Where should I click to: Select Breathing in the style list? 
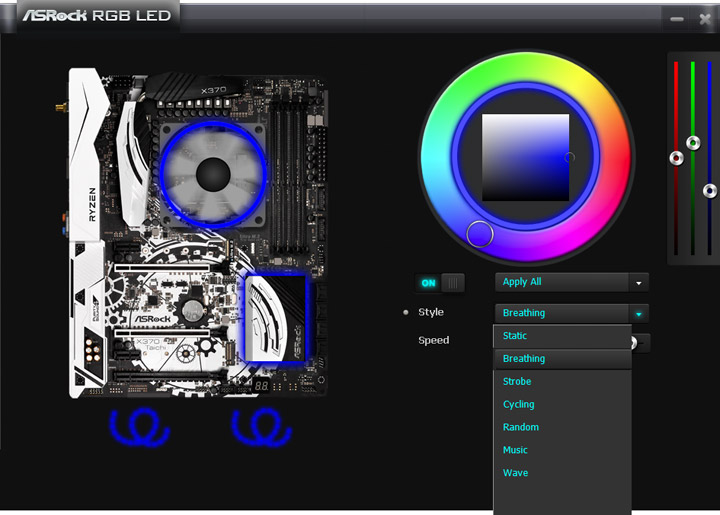pyautogui.click(x=562, y=359)
